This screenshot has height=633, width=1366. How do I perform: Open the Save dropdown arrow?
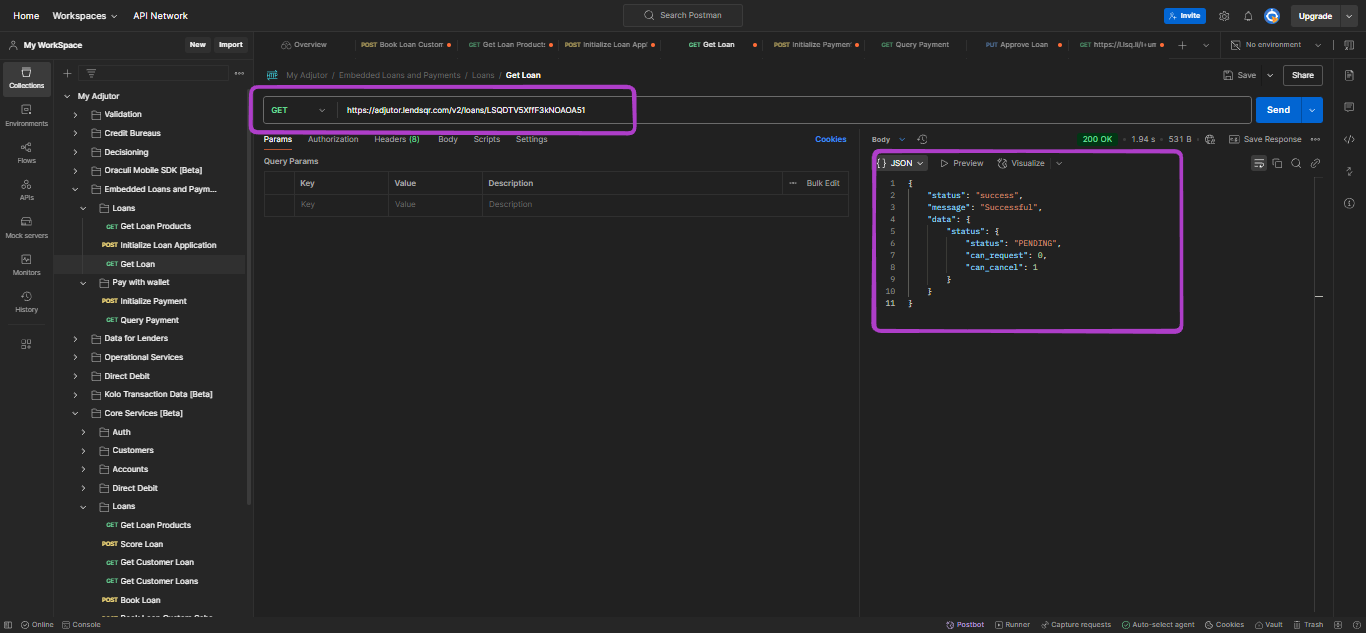[x=1270, y=75]
